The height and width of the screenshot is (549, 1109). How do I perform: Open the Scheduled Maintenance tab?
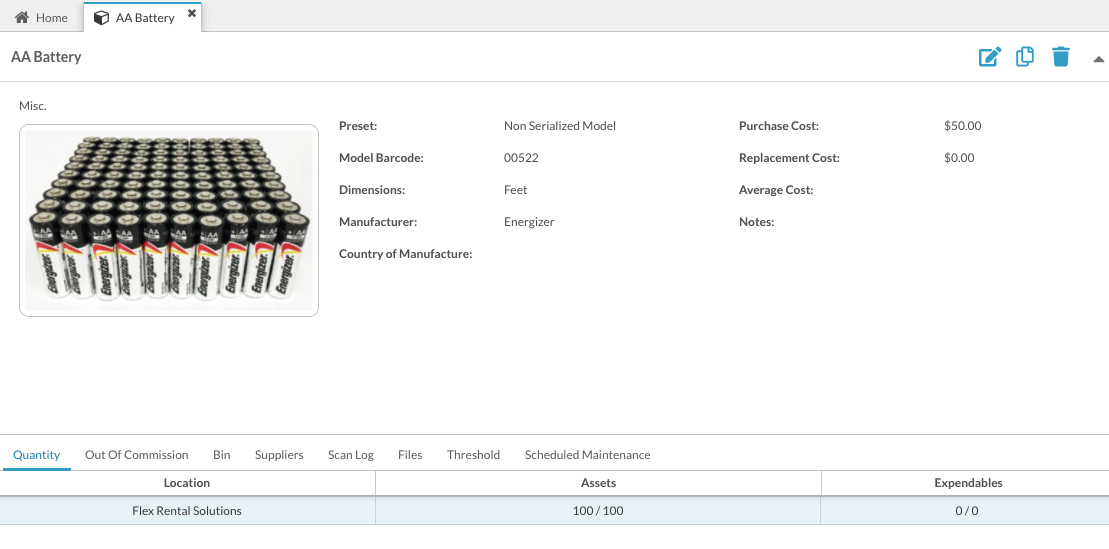click(x=587, y=455)
